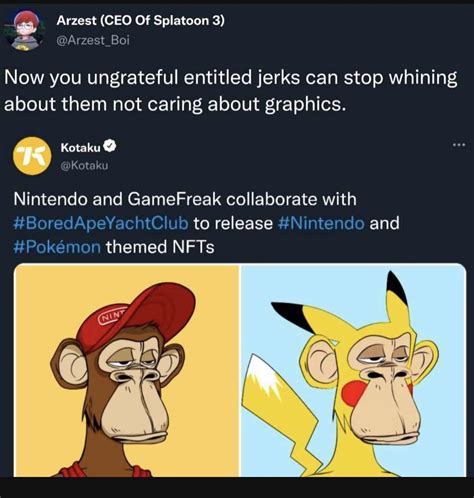
Task: Follow the #Pokémon hashtag link
Action: (x=57, y=247)
